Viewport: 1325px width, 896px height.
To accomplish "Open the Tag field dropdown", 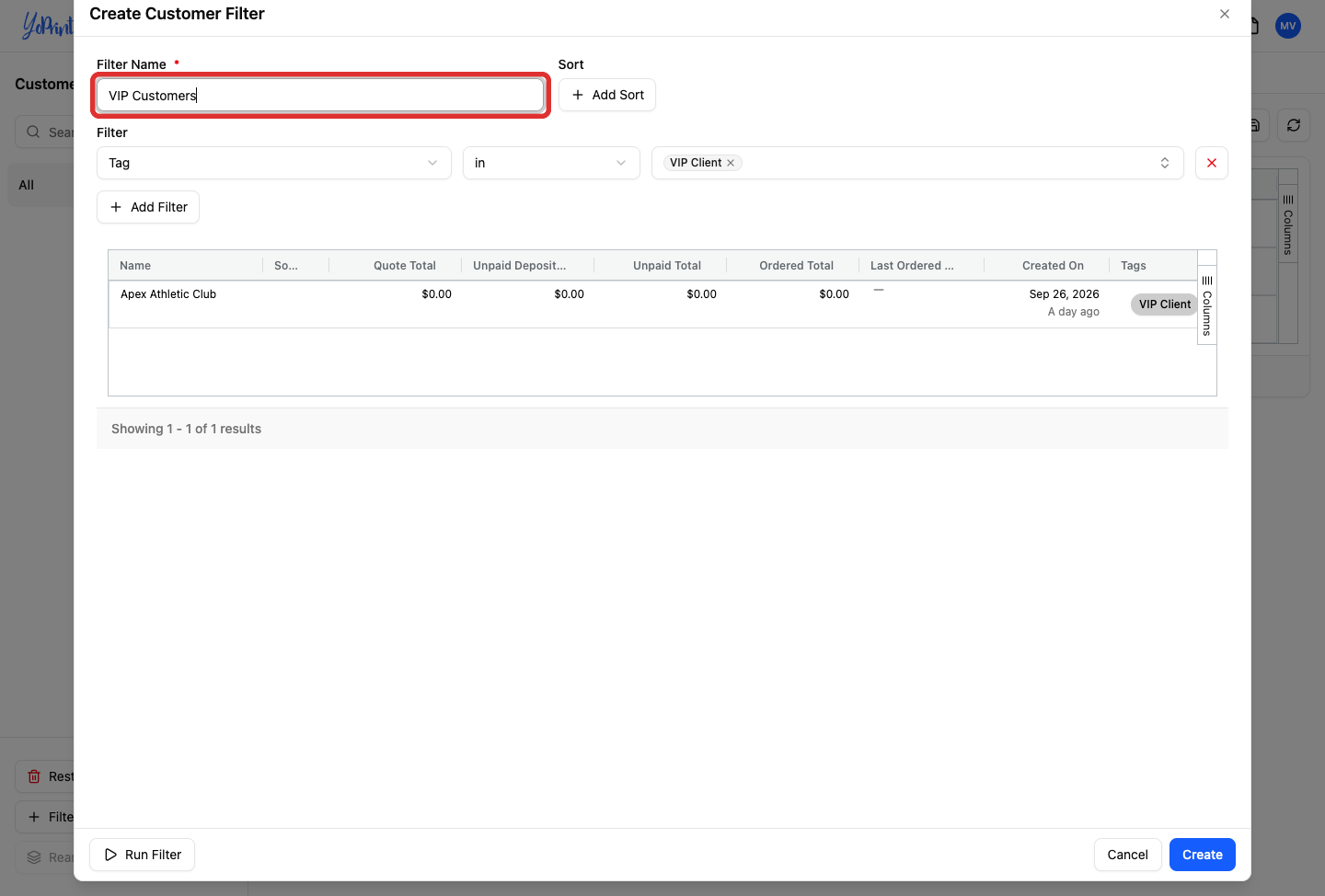I will [x=274, y=163].
